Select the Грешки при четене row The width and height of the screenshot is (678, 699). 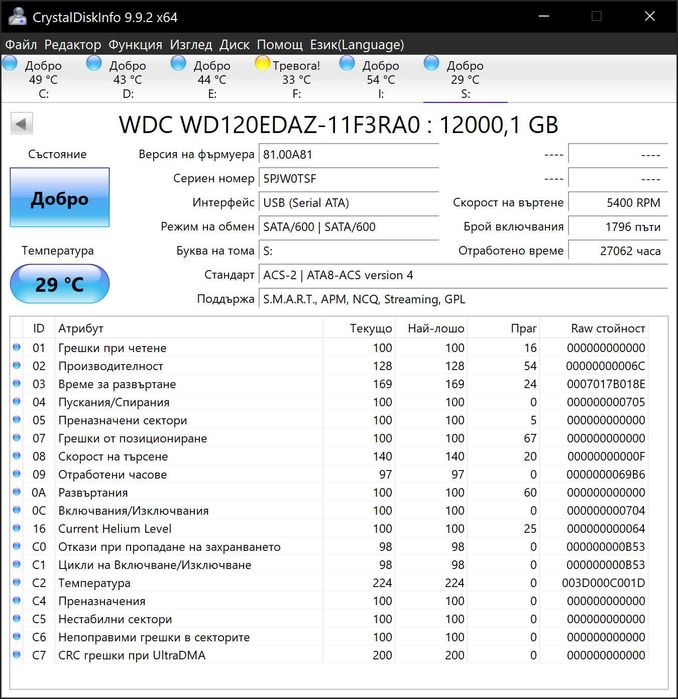point(329,348)
